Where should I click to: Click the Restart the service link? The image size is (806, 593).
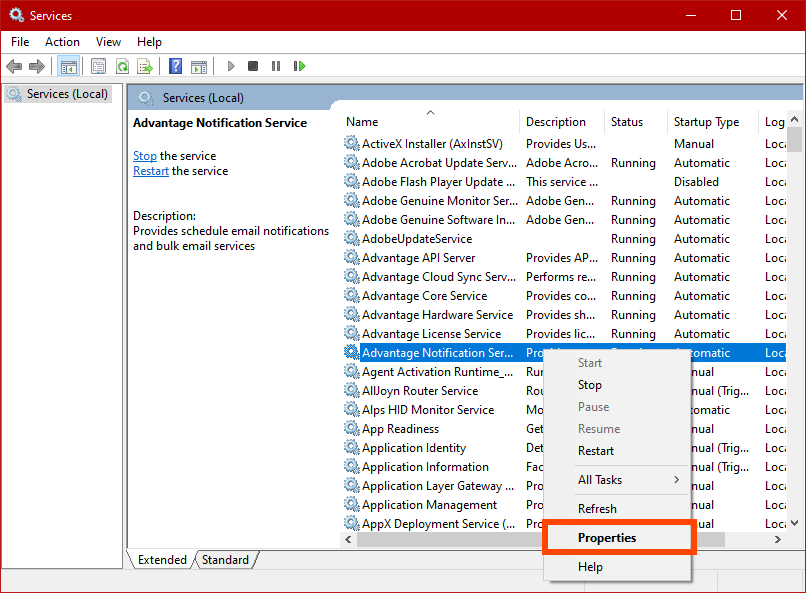click(151, 171)
